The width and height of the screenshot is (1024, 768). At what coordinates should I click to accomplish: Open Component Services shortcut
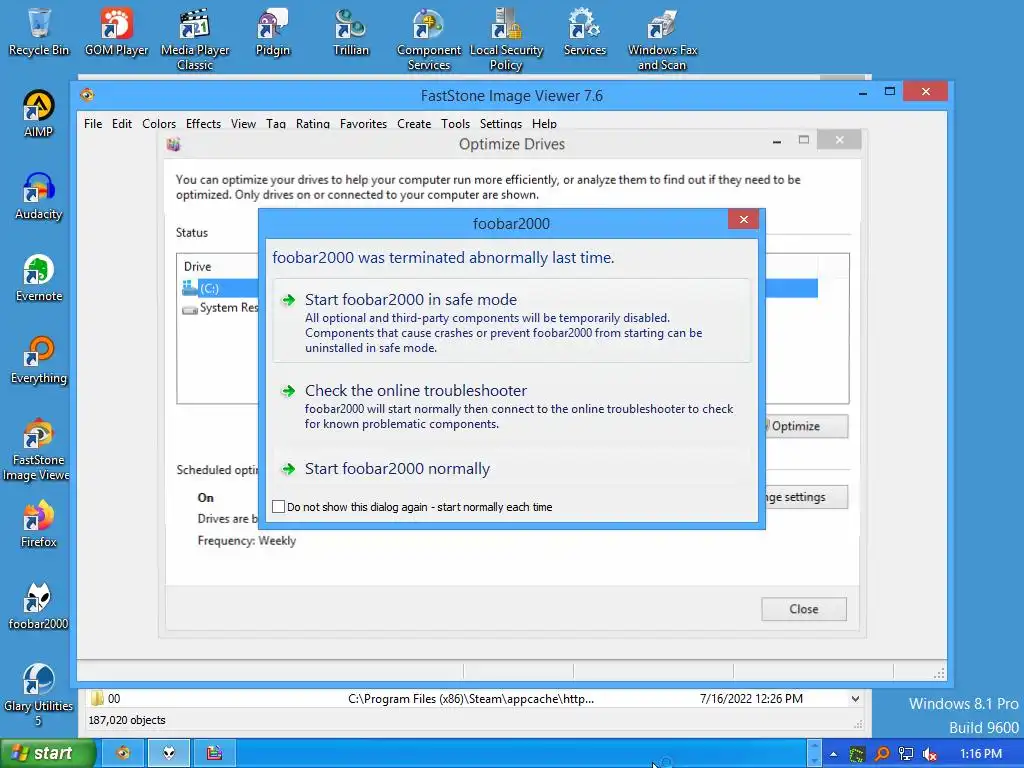click(428, 39)
